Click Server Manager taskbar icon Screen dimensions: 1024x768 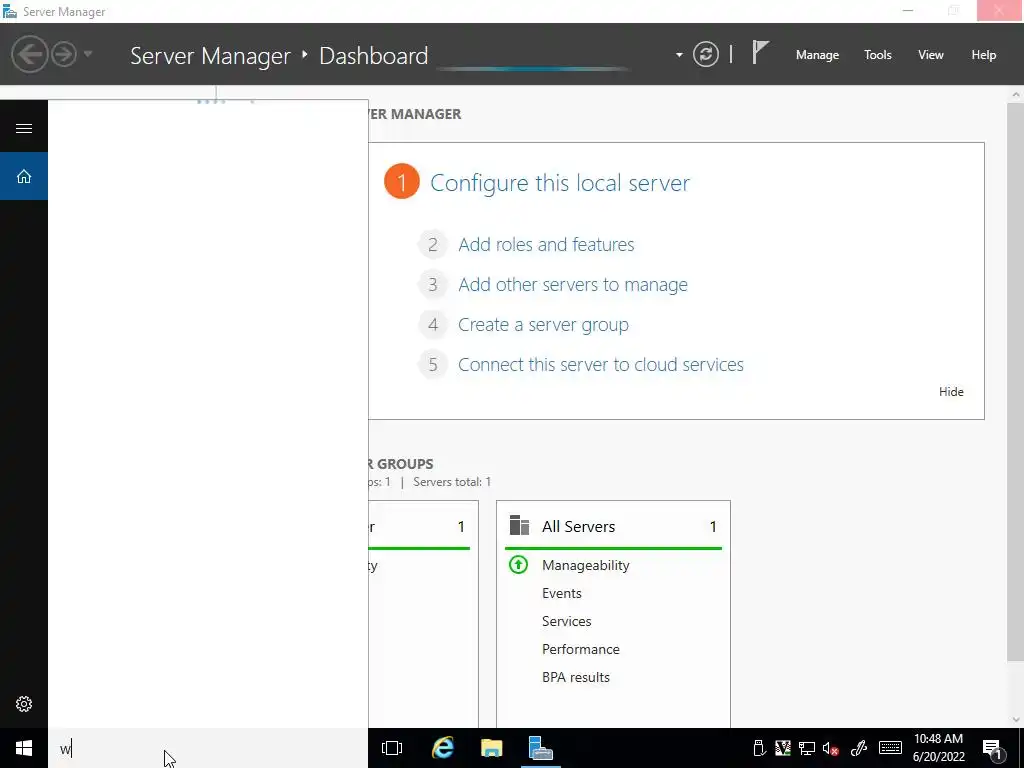point(540,748)
